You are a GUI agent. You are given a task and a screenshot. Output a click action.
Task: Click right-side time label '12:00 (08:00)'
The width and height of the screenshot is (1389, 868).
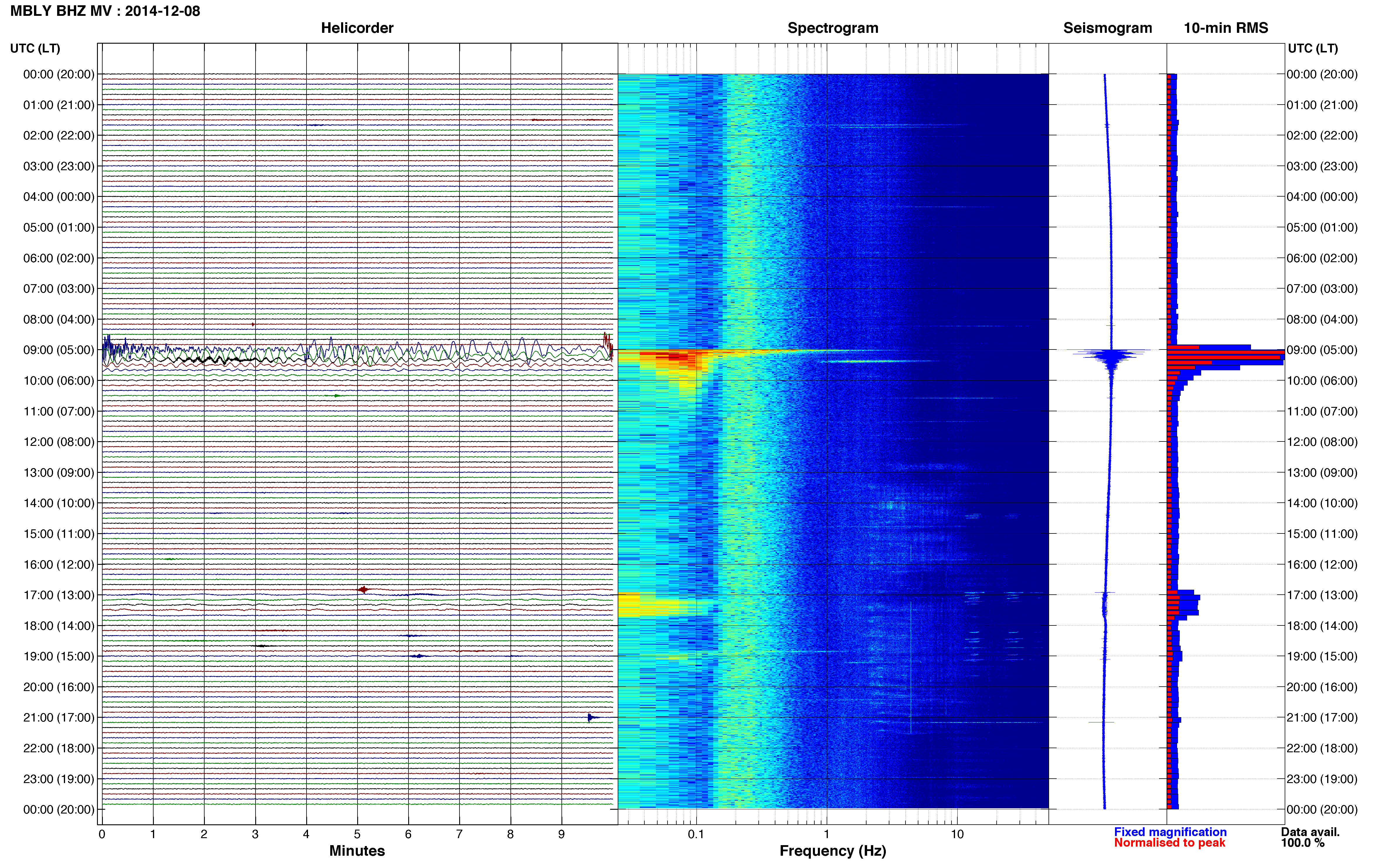(x=1322, y=442)
